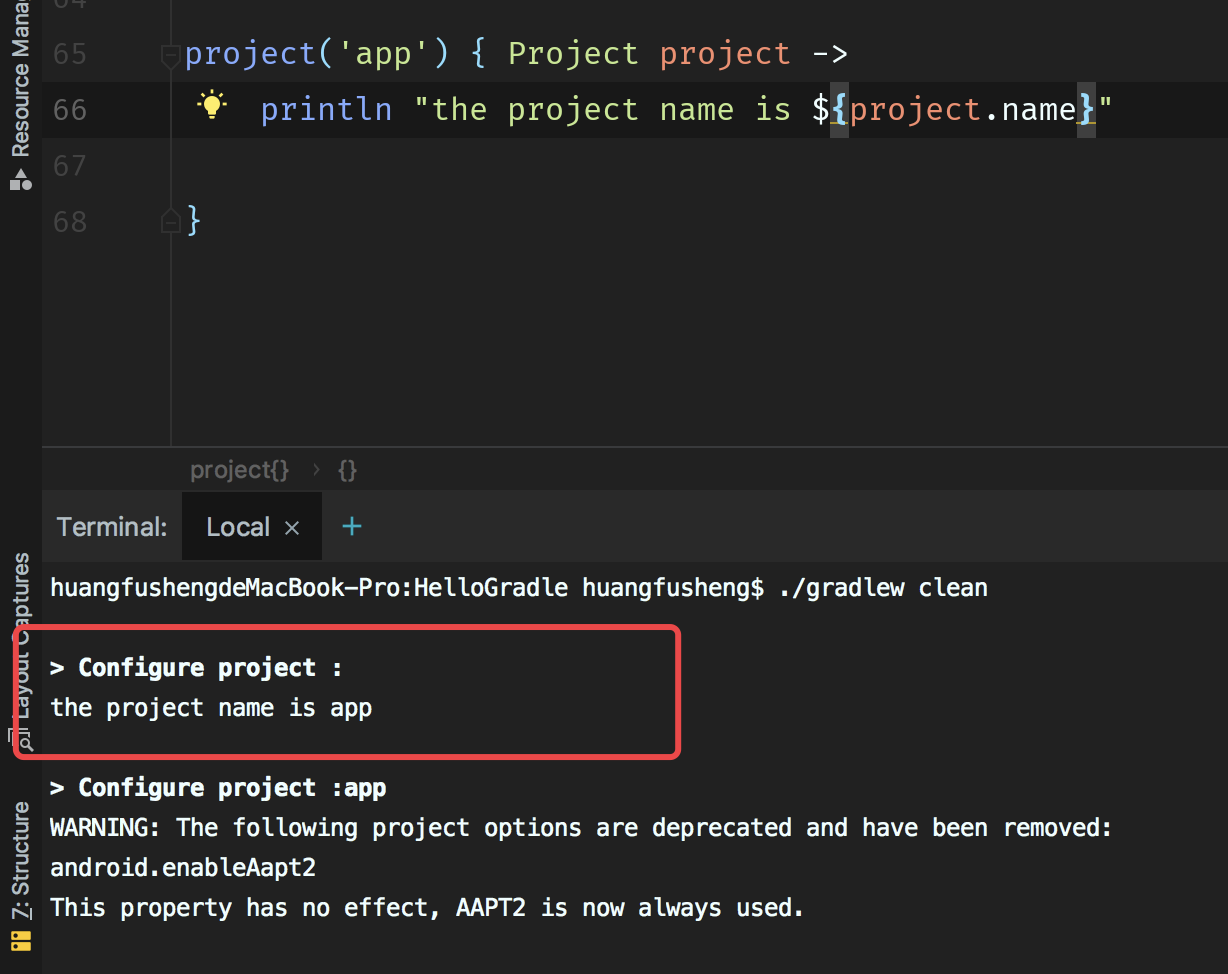This screenshot has height=974, width=1228.
Task: Click the Resource Manager shapes icon
Action: 20,181
